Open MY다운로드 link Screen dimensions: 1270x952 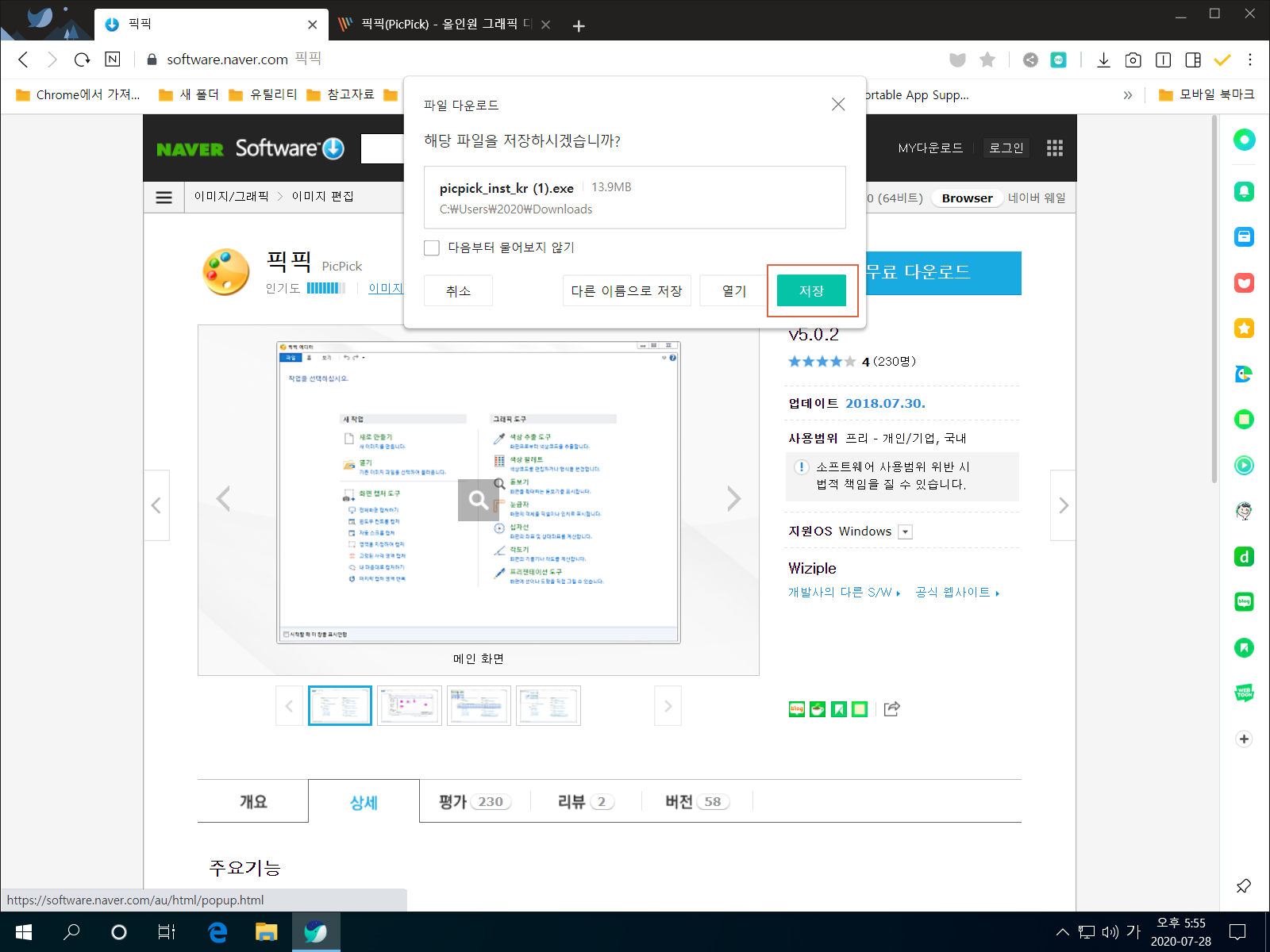930,148
